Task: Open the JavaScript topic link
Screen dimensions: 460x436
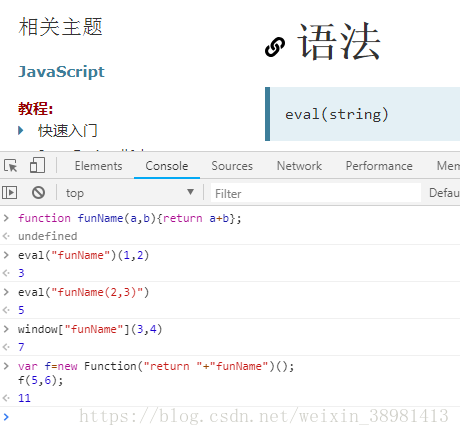Action: pos(61,72)
